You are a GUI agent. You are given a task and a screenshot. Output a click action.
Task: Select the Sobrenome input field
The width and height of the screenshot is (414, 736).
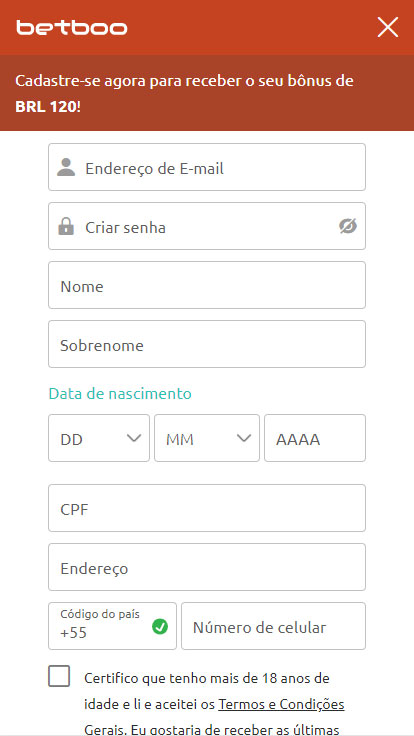[x=207, y=344]
